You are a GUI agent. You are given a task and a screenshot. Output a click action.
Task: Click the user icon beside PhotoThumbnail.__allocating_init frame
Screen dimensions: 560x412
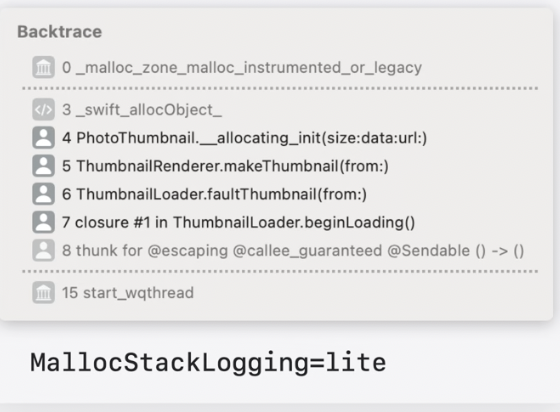click(44, 137)
